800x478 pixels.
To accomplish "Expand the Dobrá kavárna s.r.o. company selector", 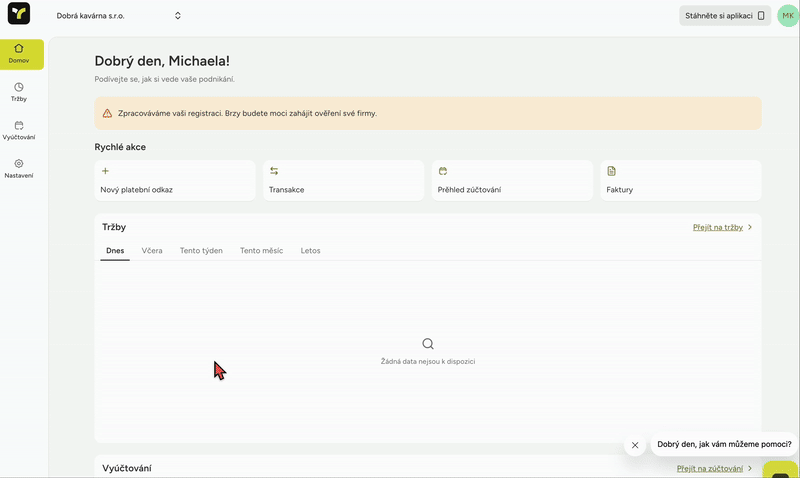I will pos(119,16).
